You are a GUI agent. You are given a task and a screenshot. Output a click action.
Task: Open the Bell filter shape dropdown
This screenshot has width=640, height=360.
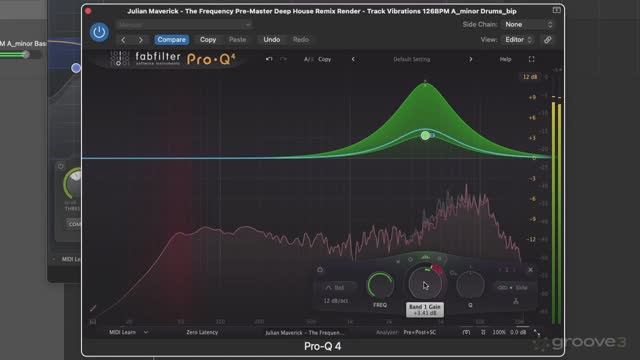coord(339,288)
